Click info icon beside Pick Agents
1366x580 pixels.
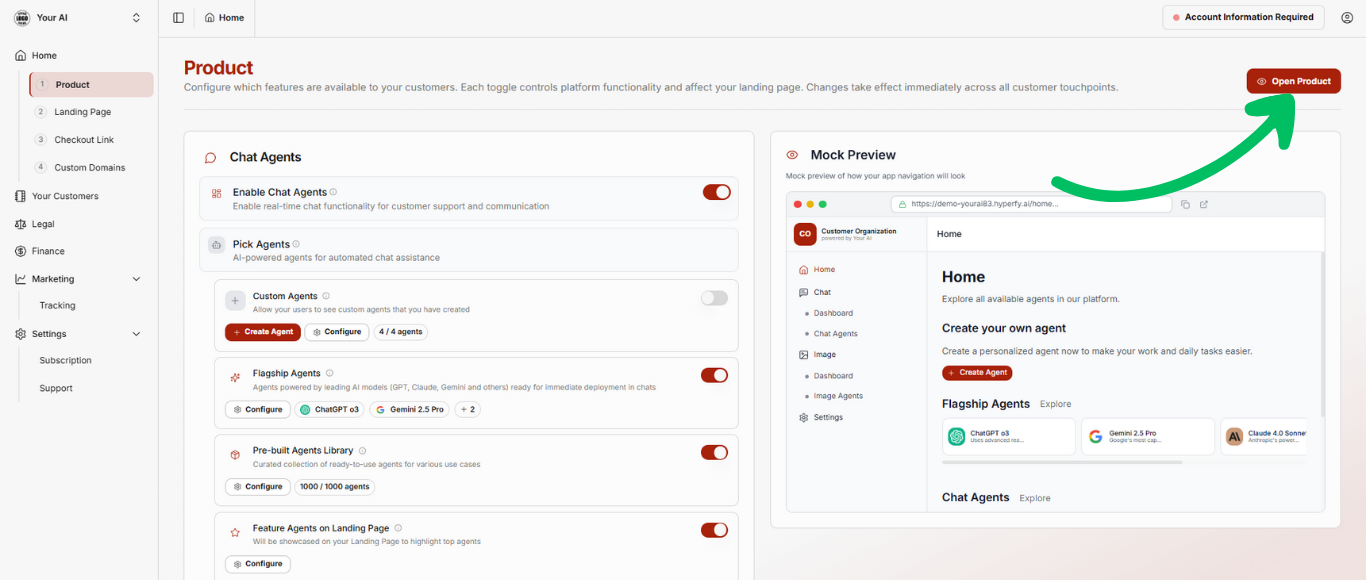296,244
